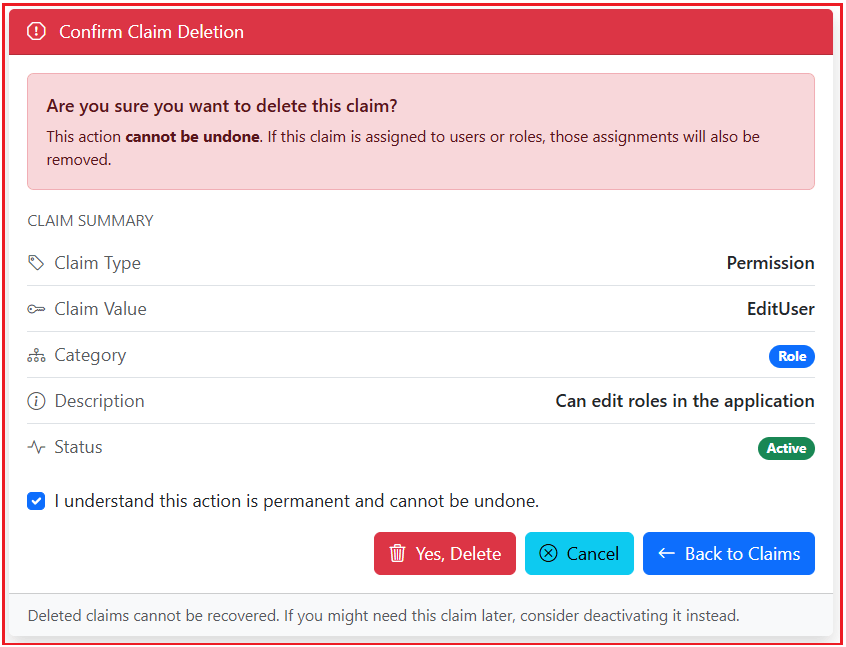The image size is (846, 647).
Task: Click the EditUser claim value text
Action: coord(780,308)
